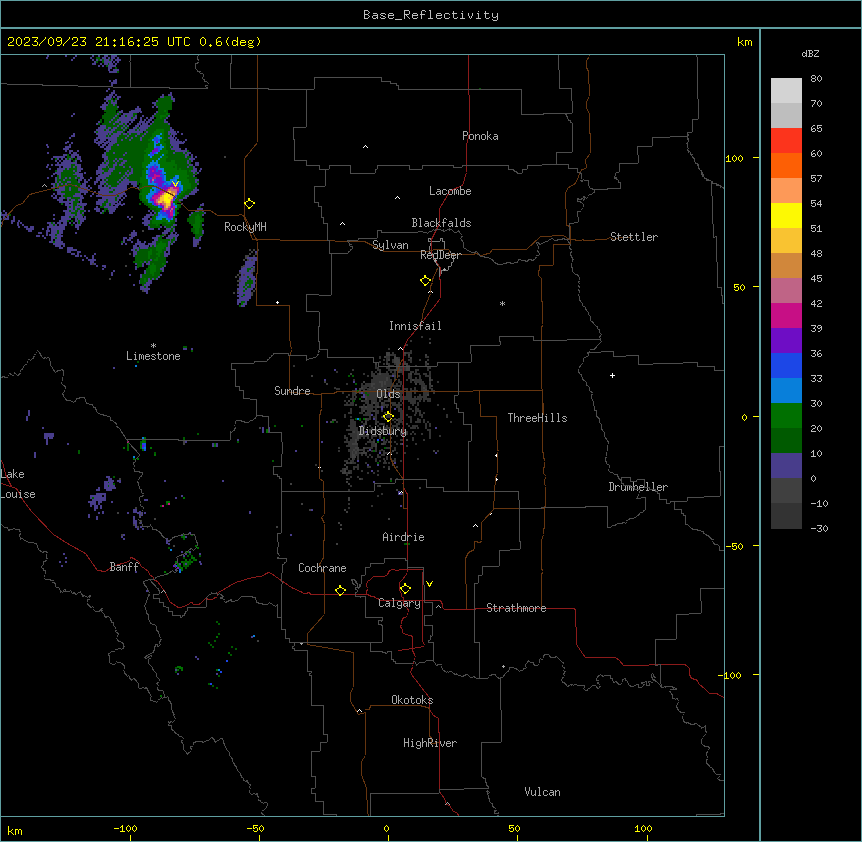This screenshot has width=862, height=842.
Task: Select the RockyMH label
Action: (245, 227)
